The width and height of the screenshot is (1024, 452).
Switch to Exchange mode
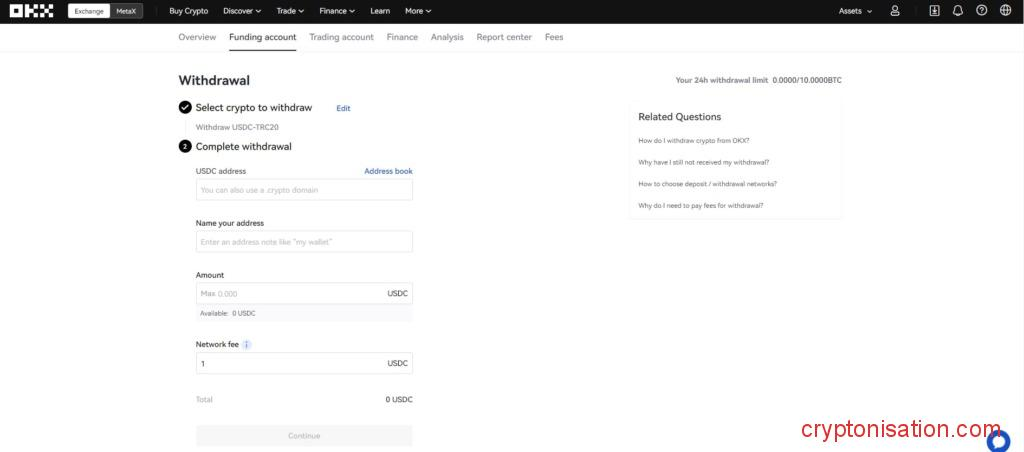coord(89,11)
